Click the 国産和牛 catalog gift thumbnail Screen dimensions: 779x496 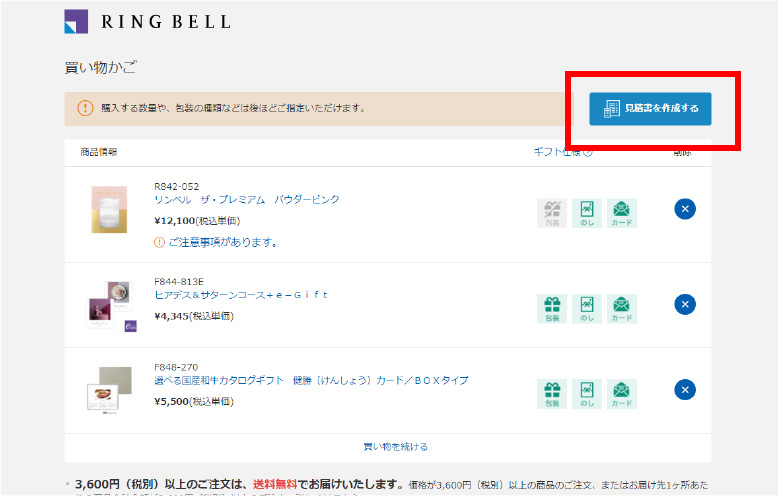110,390
